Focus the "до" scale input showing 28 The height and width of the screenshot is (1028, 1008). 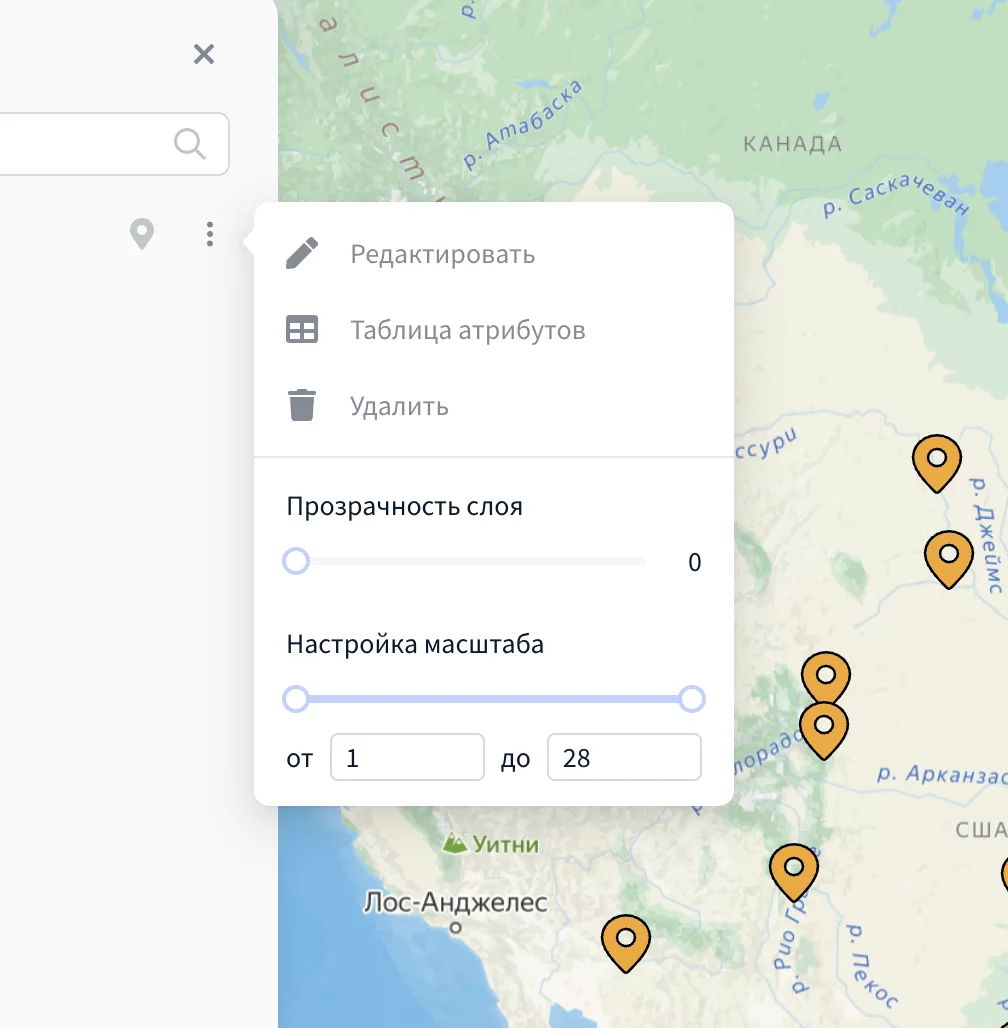(x=624, y=758)
